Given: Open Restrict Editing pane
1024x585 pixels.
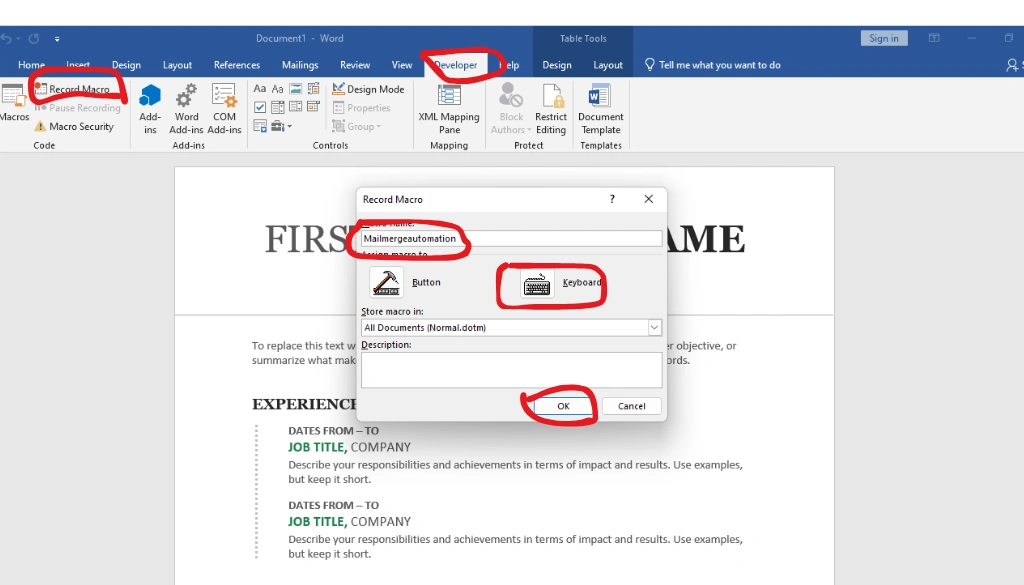Looking at the screenshot, I should pyautogui.click(x=551, y=108).
